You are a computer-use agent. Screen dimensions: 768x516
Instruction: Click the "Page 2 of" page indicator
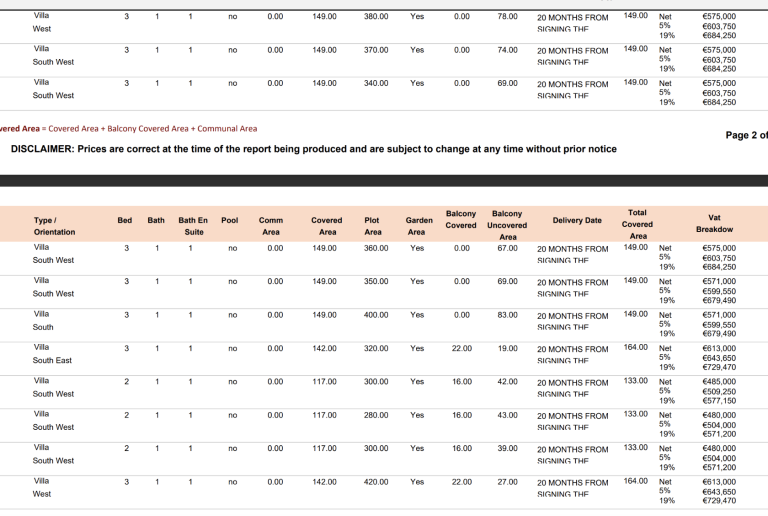pos(746,135)
